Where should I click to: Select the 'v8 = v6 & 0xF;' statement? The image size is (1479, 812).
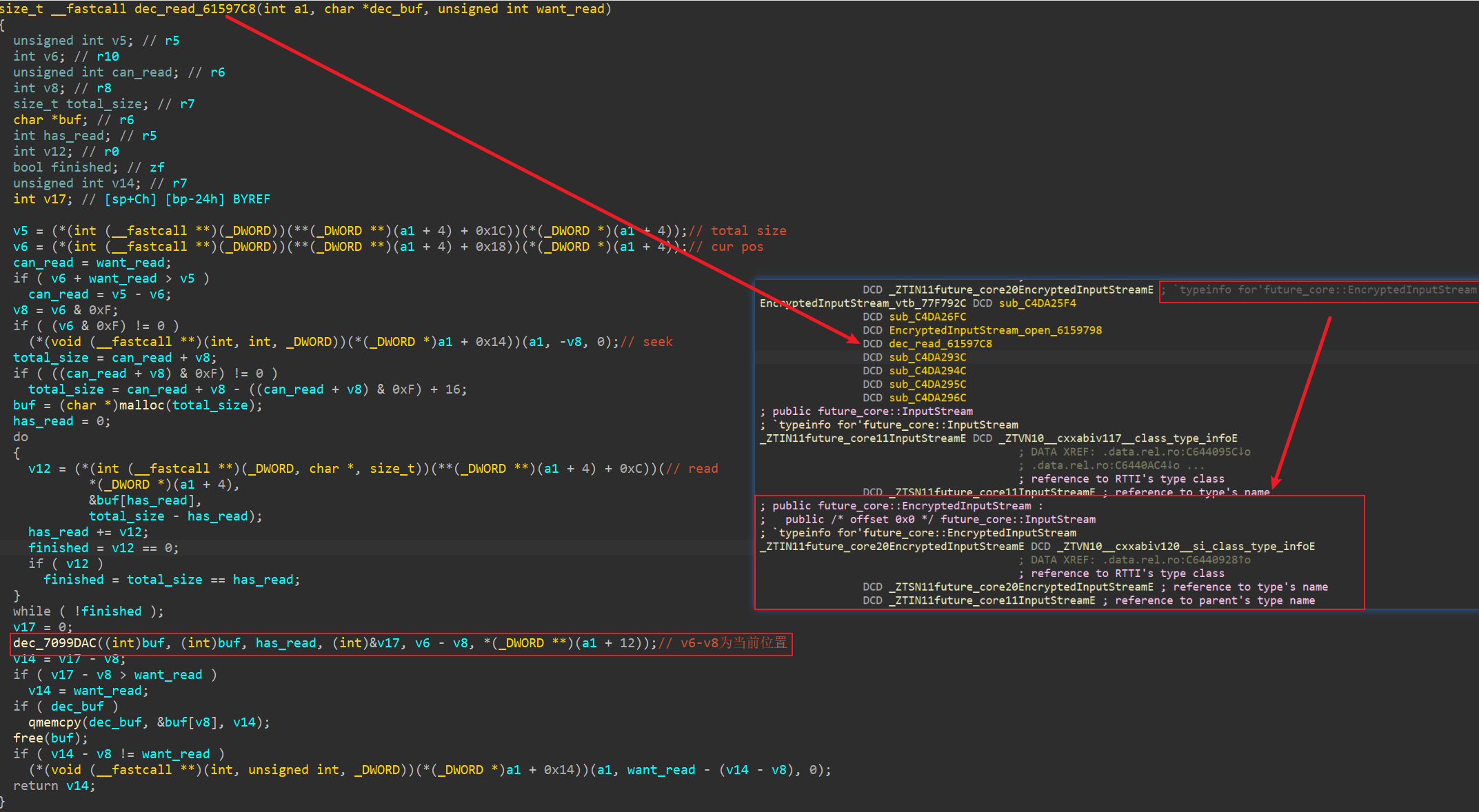pyautogui.click(x=66, y=310)
